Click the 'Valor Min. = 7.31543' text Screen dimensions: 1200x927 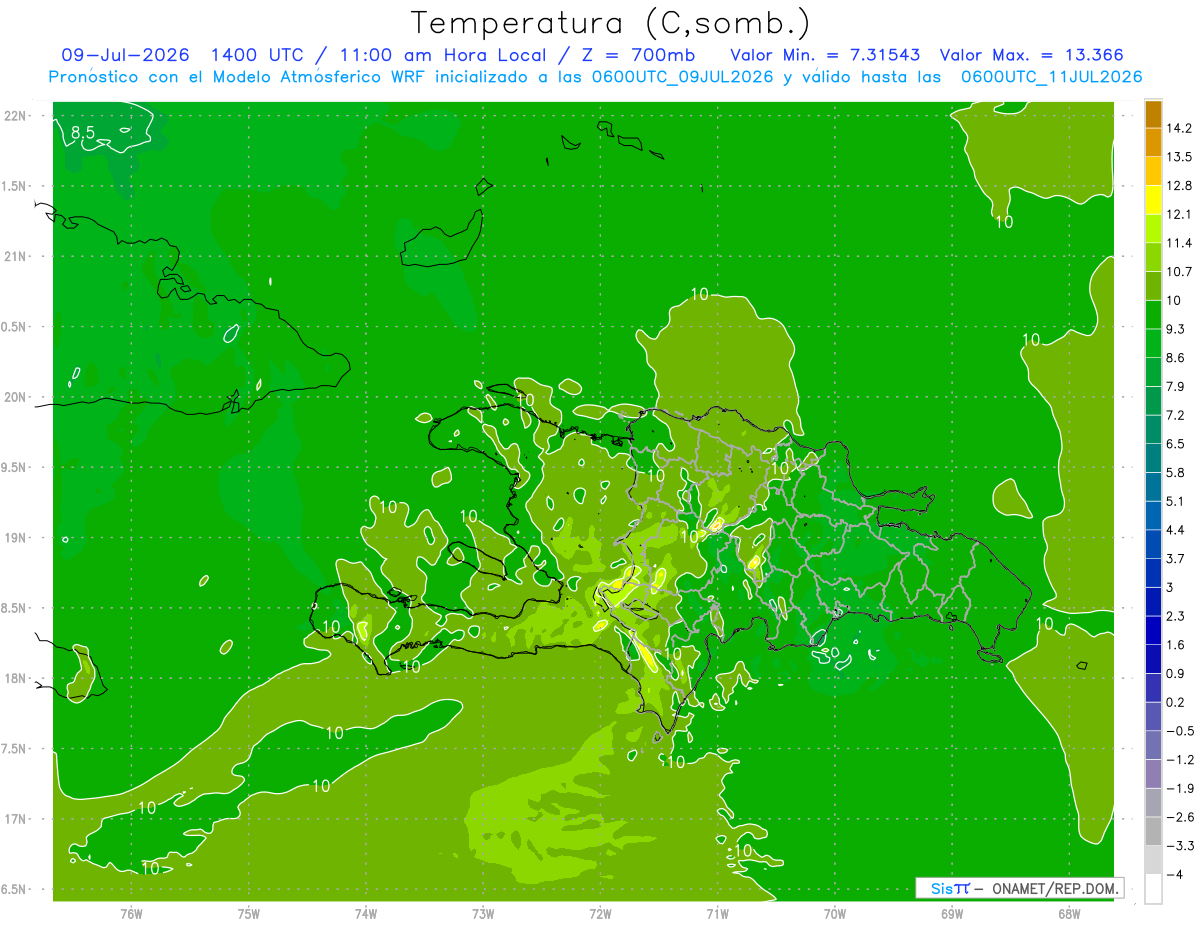825,55
